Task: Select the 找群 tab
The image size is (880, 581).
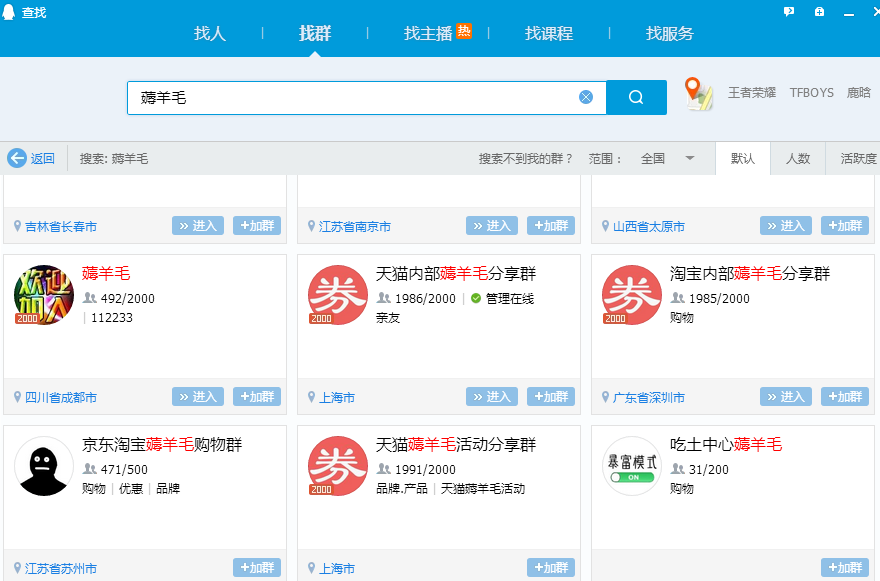Action: click(x=315, y=34)
